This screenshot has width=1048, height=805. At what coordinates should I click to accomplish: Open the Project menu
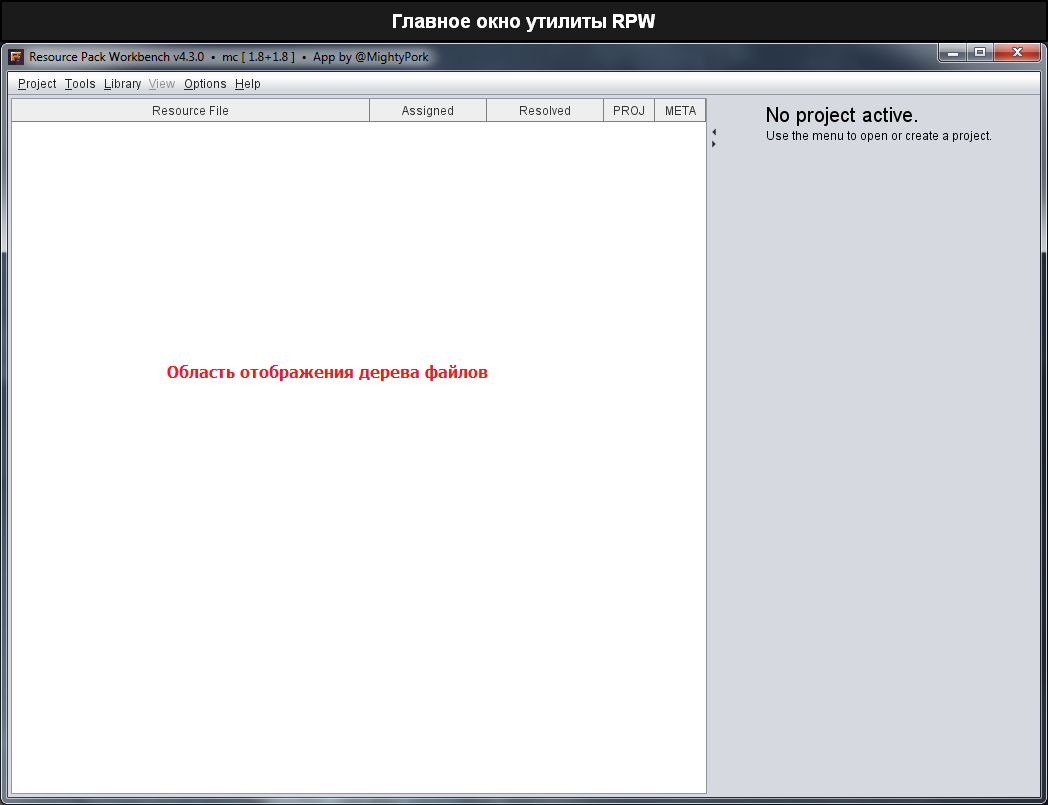[x=37, y=84]
